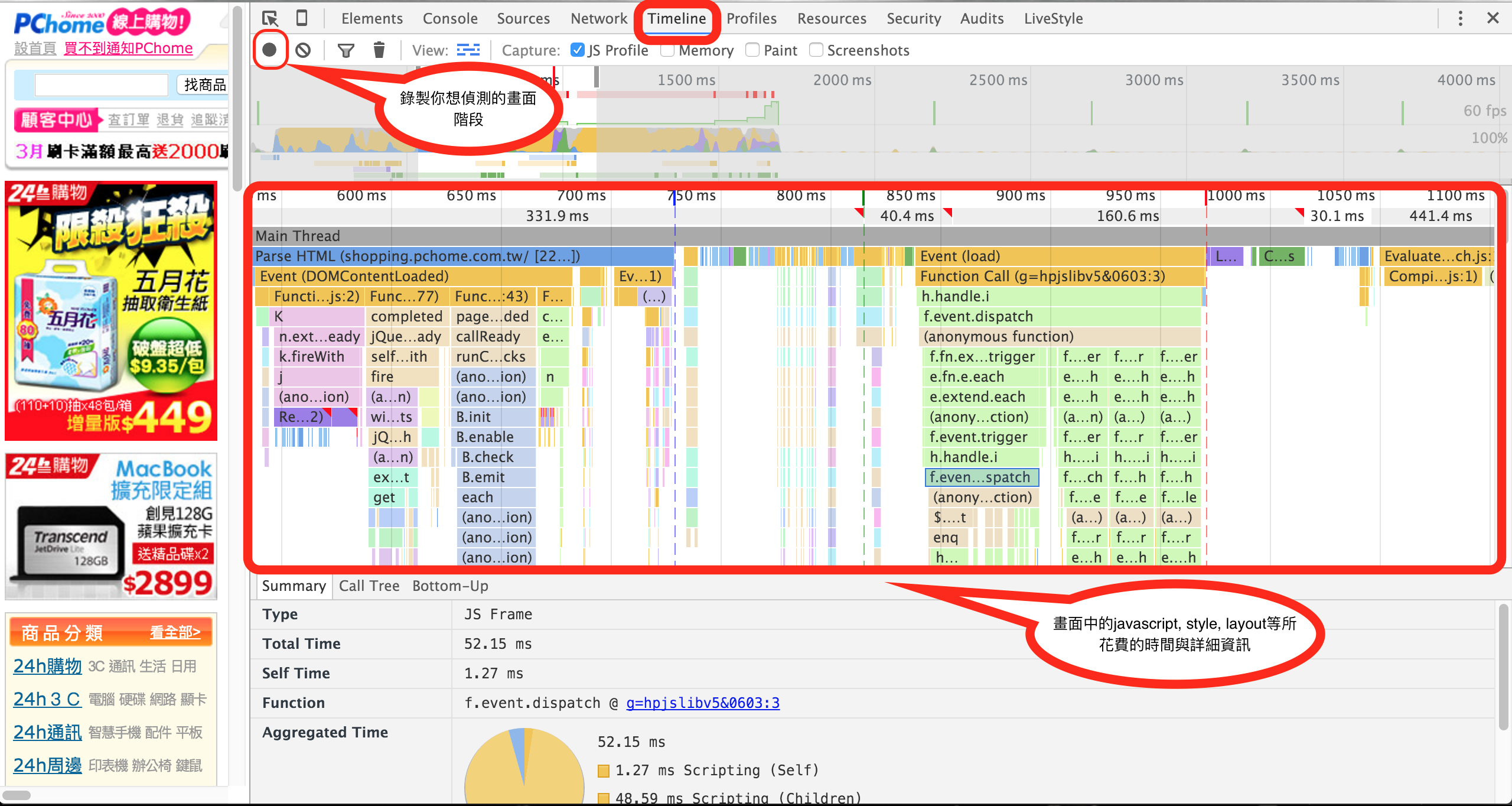Open the filter funnel icon

click(x=346, y=51)
